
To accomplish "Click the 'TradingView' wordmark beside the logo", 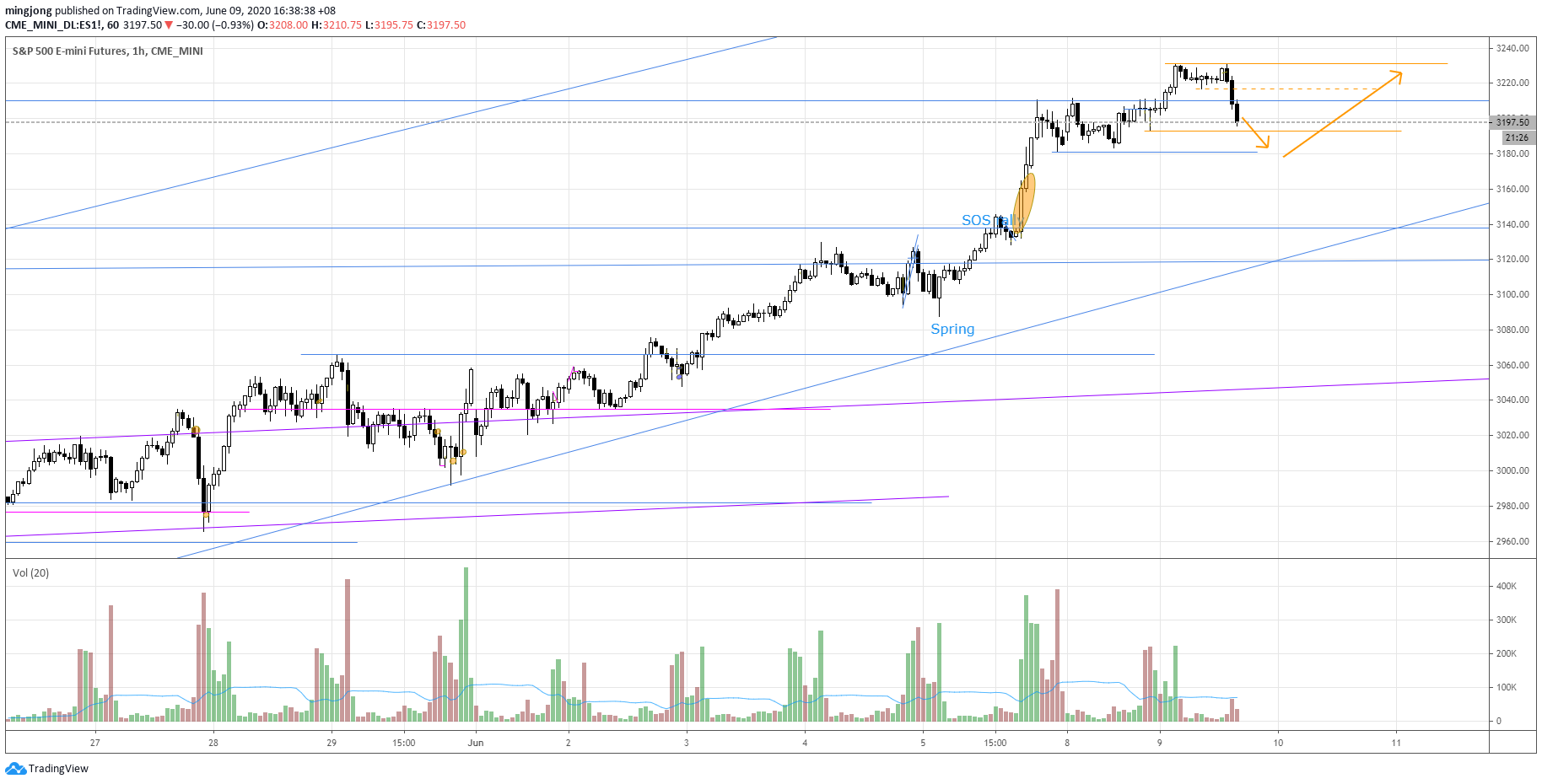I will [x=58, y=769].
